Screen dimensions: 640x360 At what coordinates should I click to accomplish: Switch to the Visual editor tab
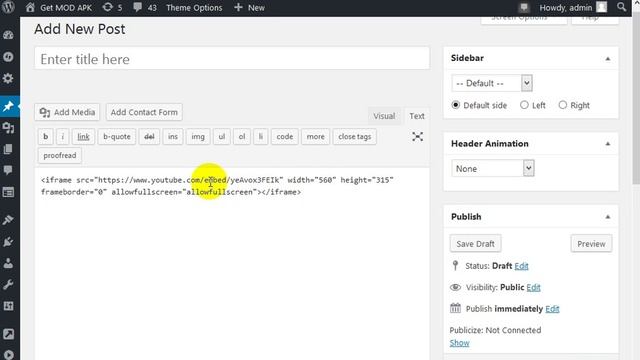pos(384,116)
